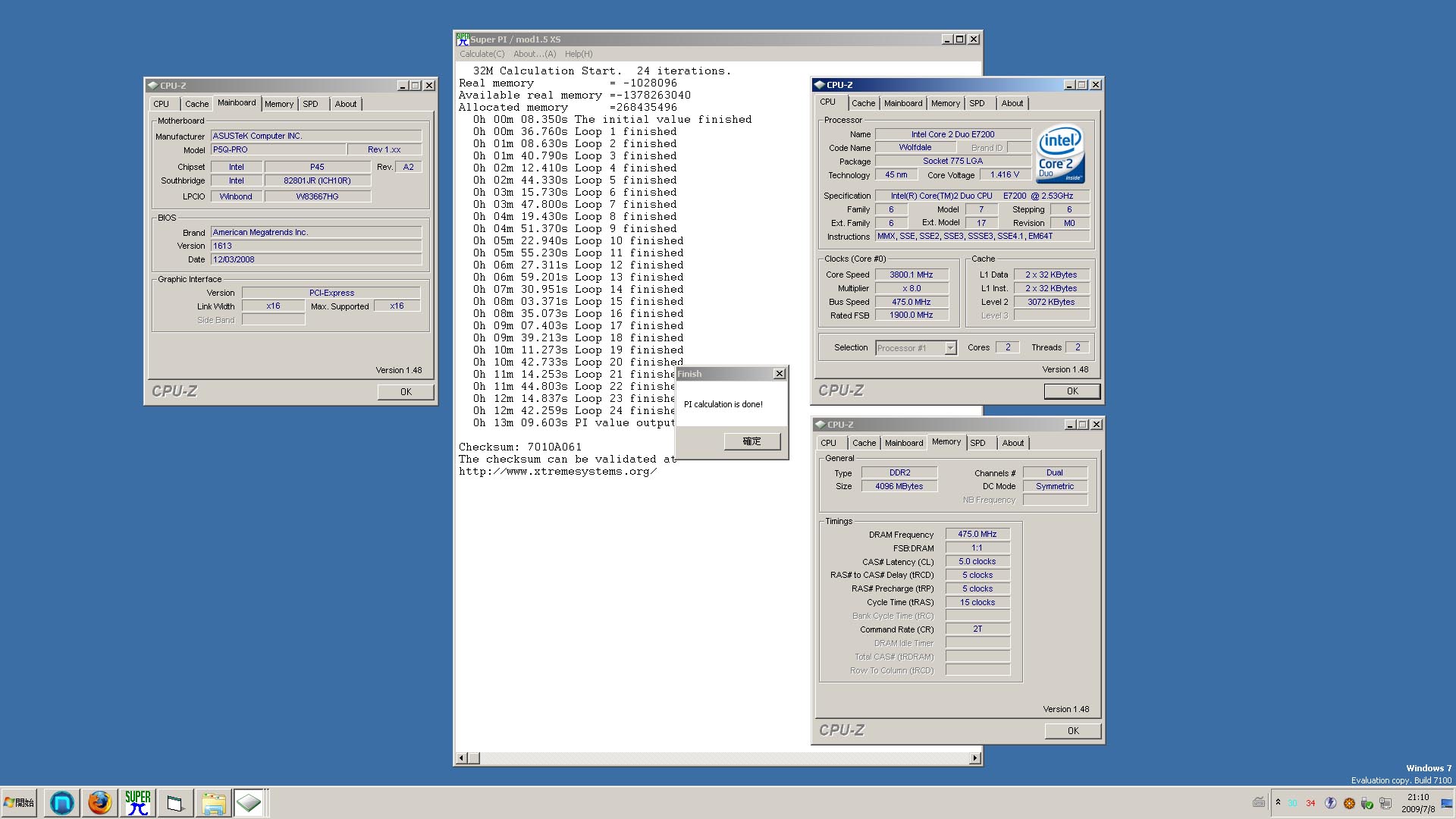This screenshot has height=819, width=1456.
Task: Open Cache tab in the CPU tab CPU-Z window
Action: pyautogui.click(x=863, y=103)
